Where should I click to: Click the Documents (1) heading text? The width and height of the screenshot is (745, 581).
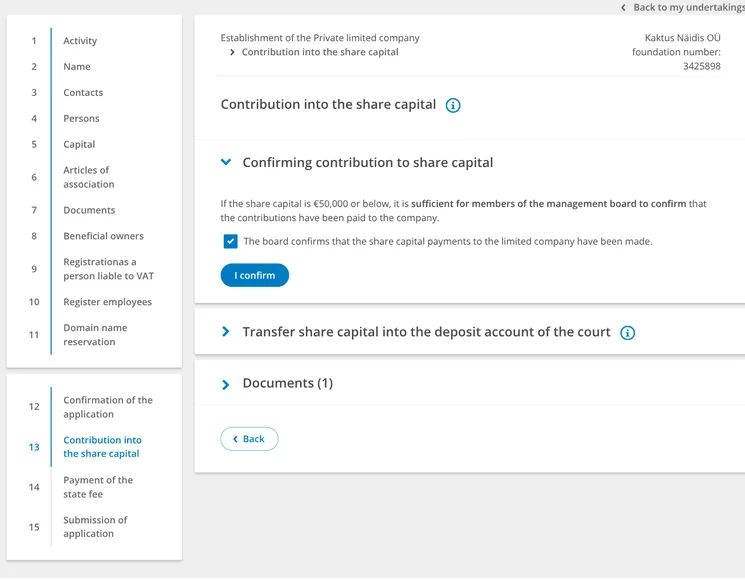(287, 383)
